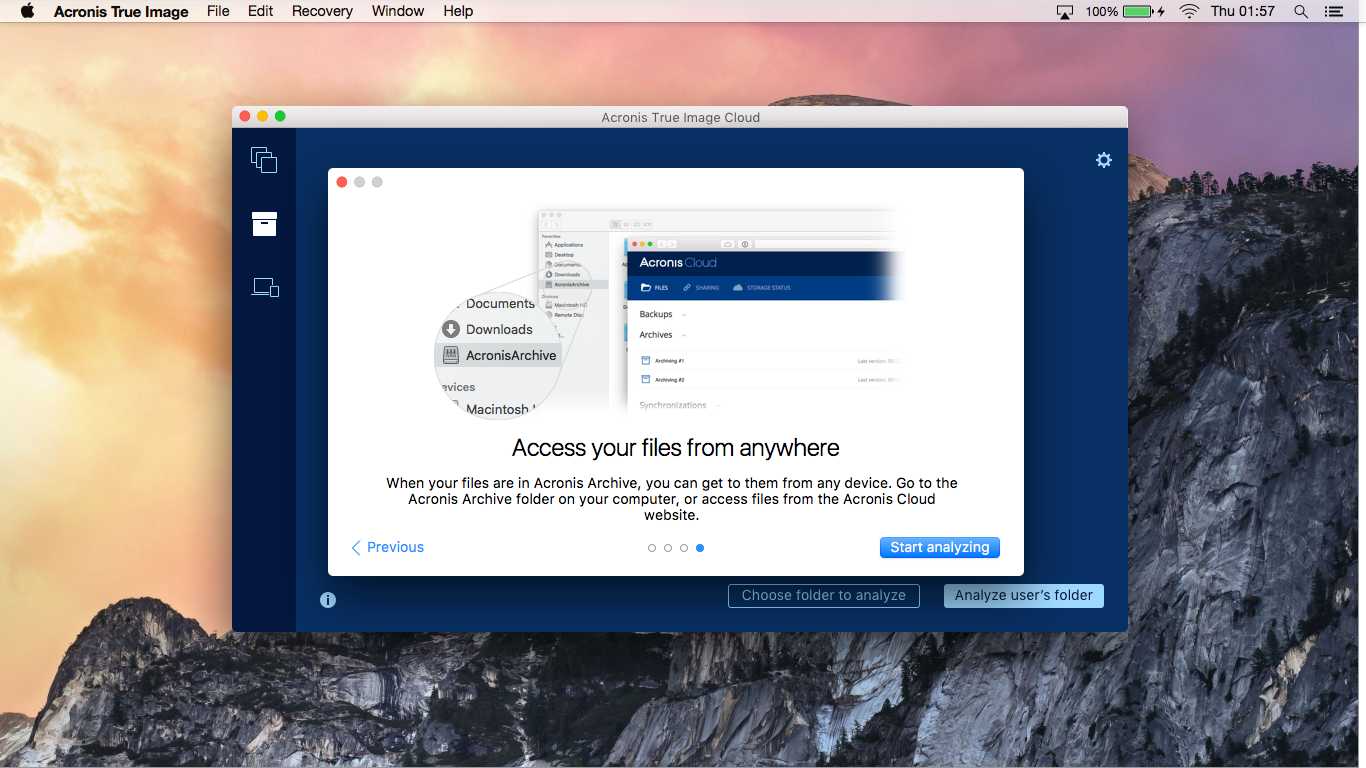Open the Acronis True Image app menu
The image size is (1366, 768).
tap(121, 11)
